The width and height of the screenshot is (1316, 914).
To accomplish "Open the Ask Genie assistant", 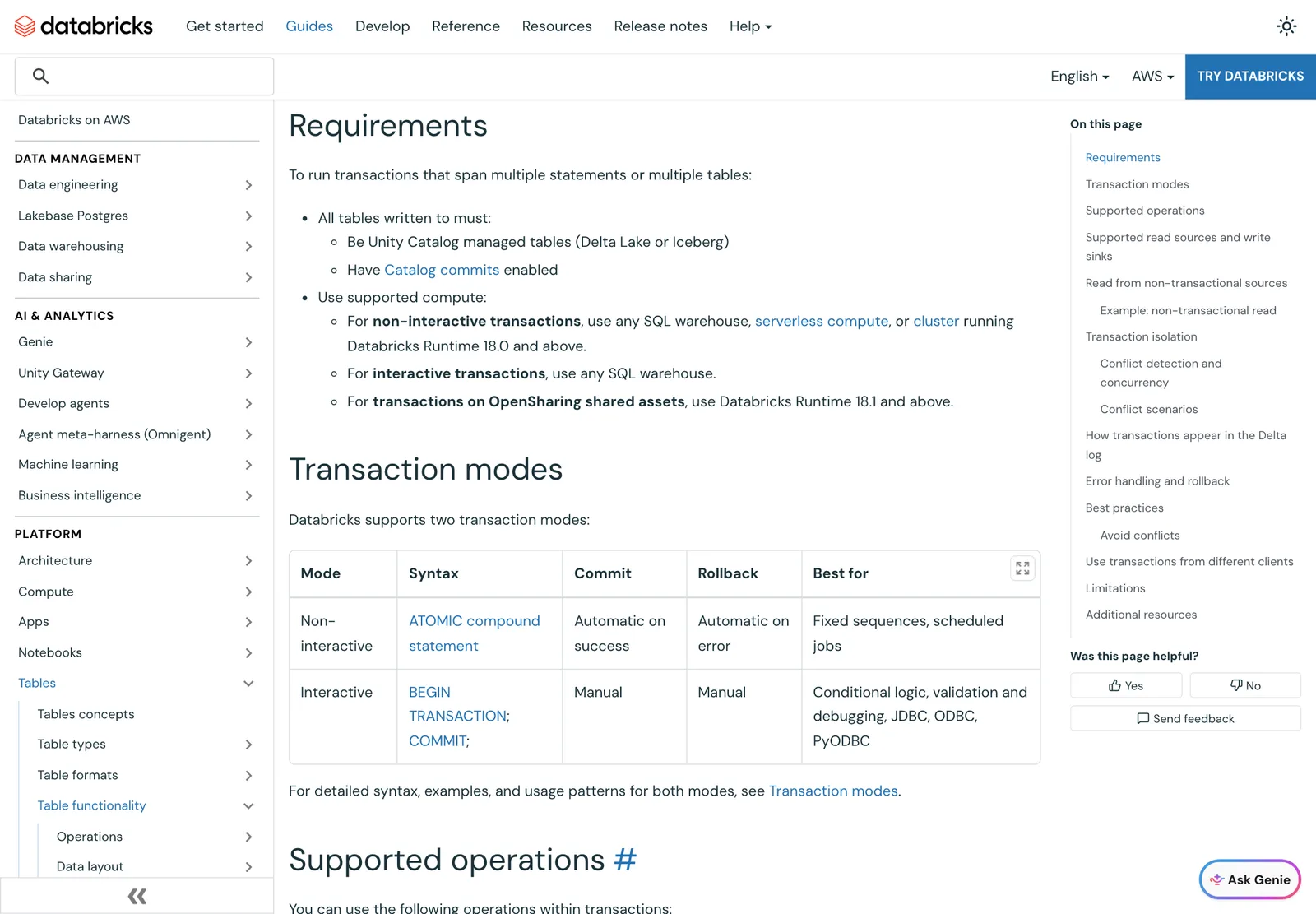I will click(1250, 879).
